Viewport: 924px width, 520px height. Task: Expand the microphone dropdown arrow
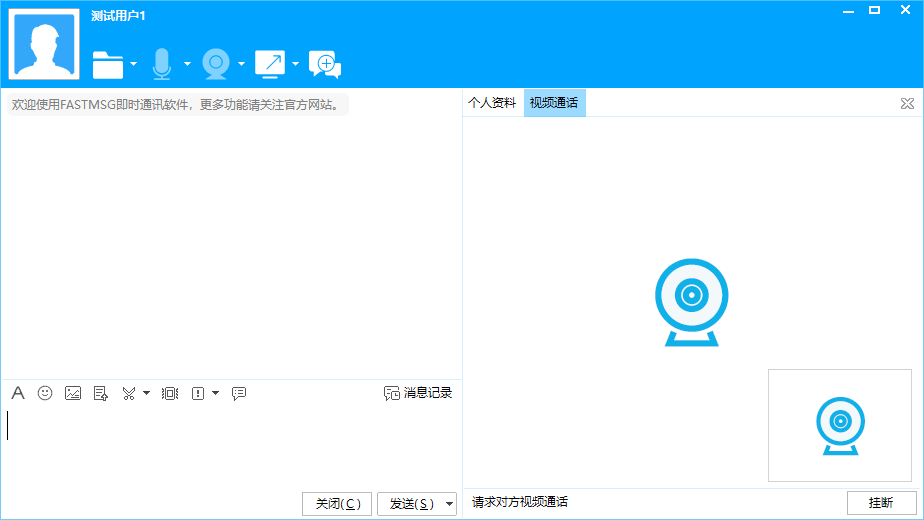187,64
